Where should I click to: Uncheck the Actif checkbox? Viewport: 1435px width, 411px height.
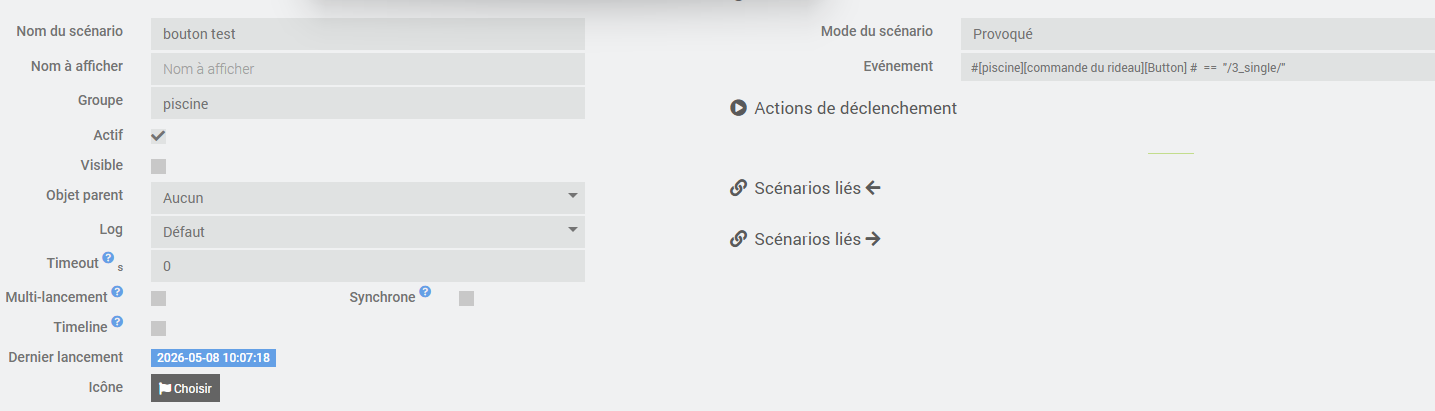point(158,136)
